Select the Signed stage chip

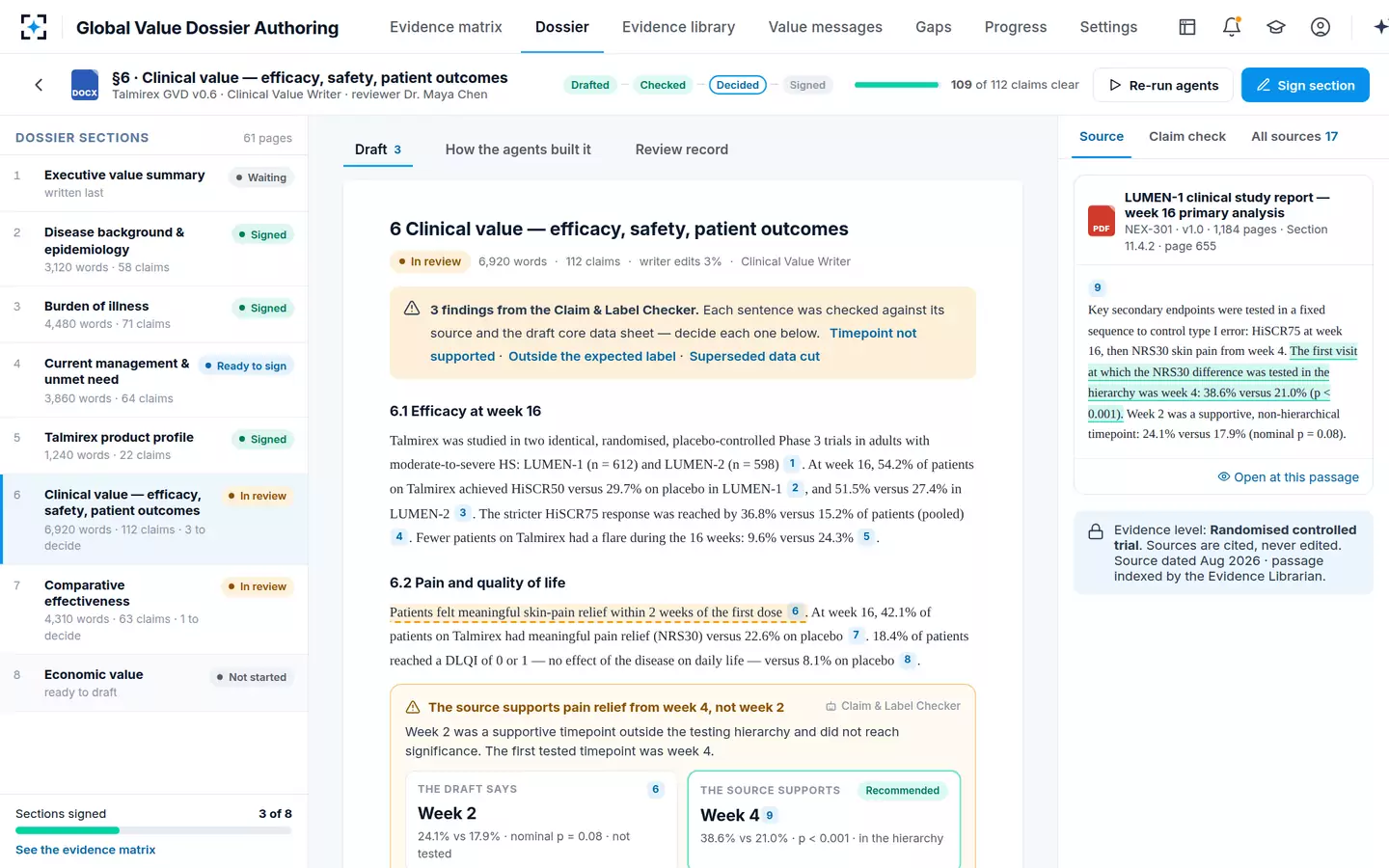coord(807,85)
